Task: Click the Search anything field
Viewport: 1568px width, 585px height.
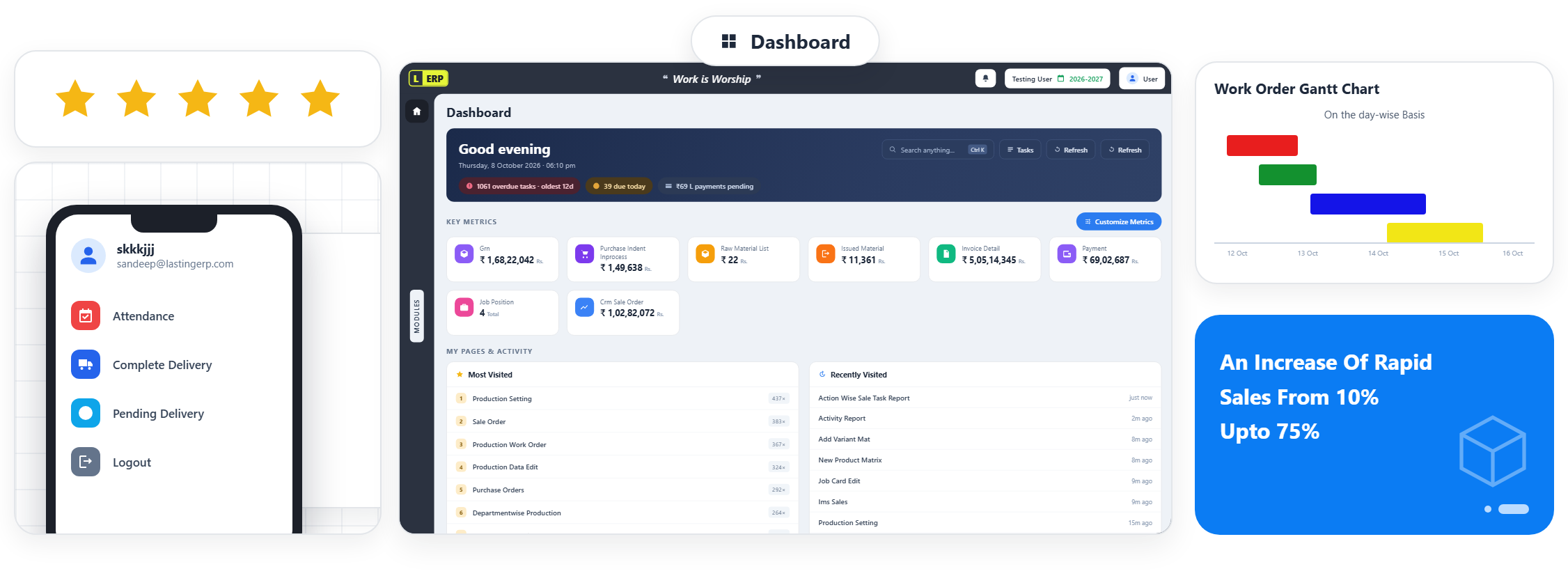Action: point(938,150)
